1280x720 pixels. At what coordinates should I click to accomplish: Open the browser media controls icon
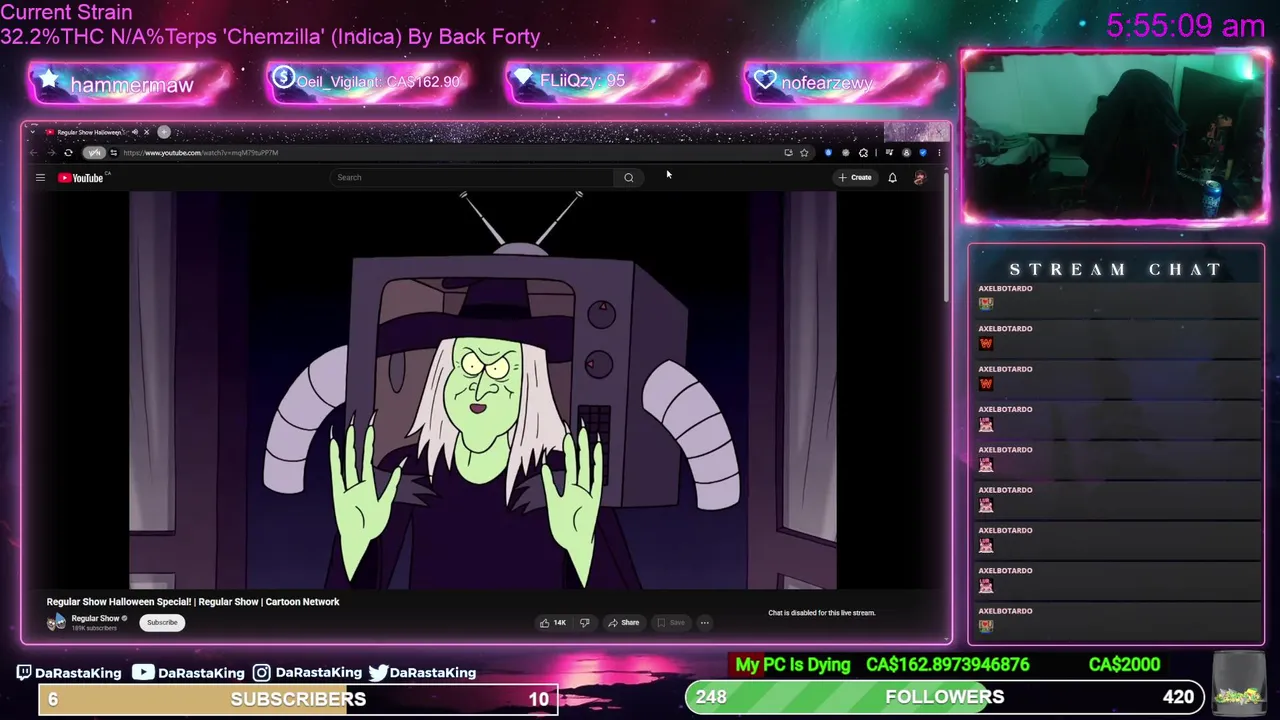(889, 153)
